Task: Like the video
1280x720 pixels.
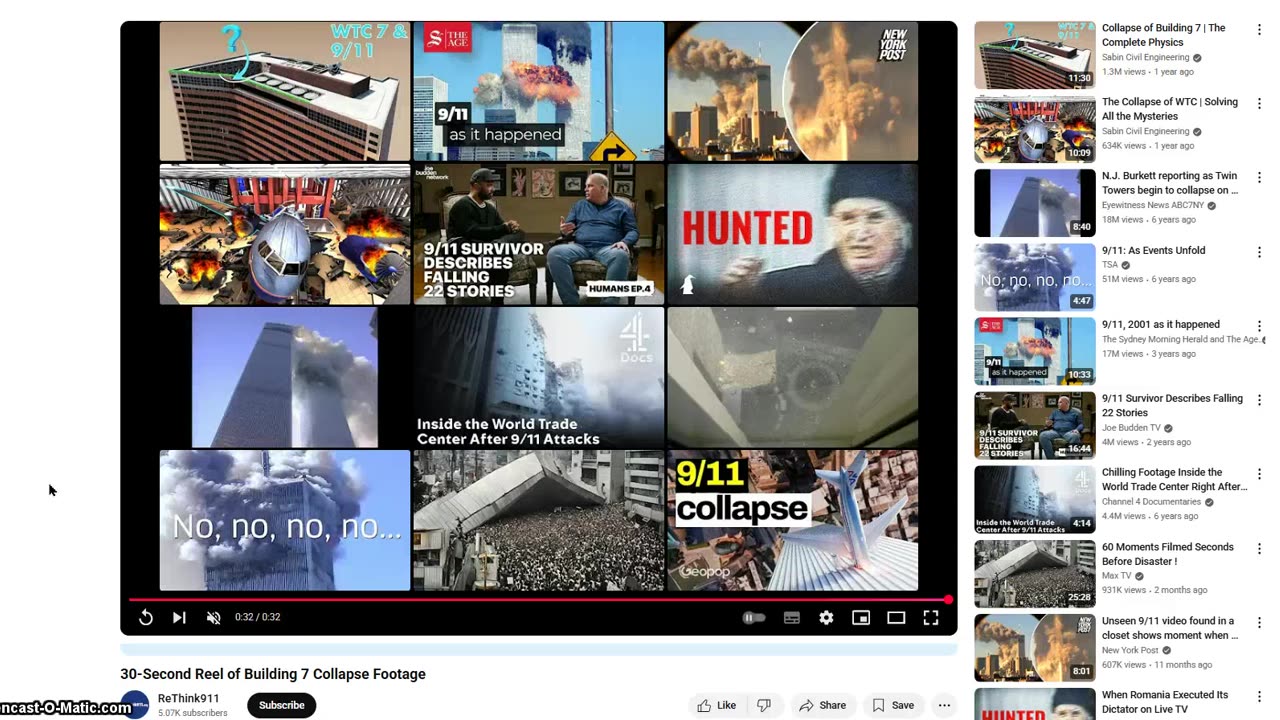Action: pyautogui.click(x=717, y=705)
